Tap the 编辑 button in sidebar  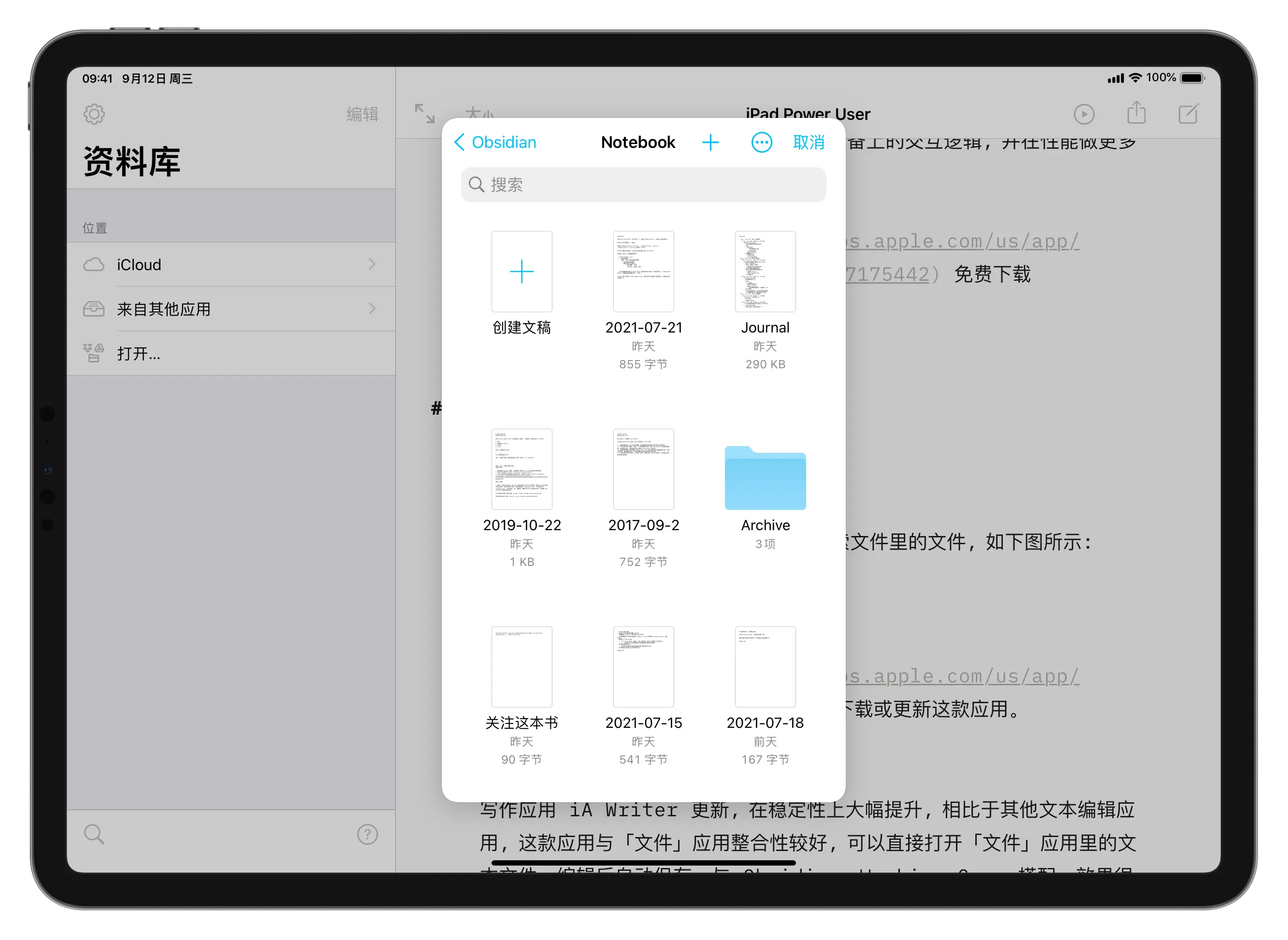362,115
